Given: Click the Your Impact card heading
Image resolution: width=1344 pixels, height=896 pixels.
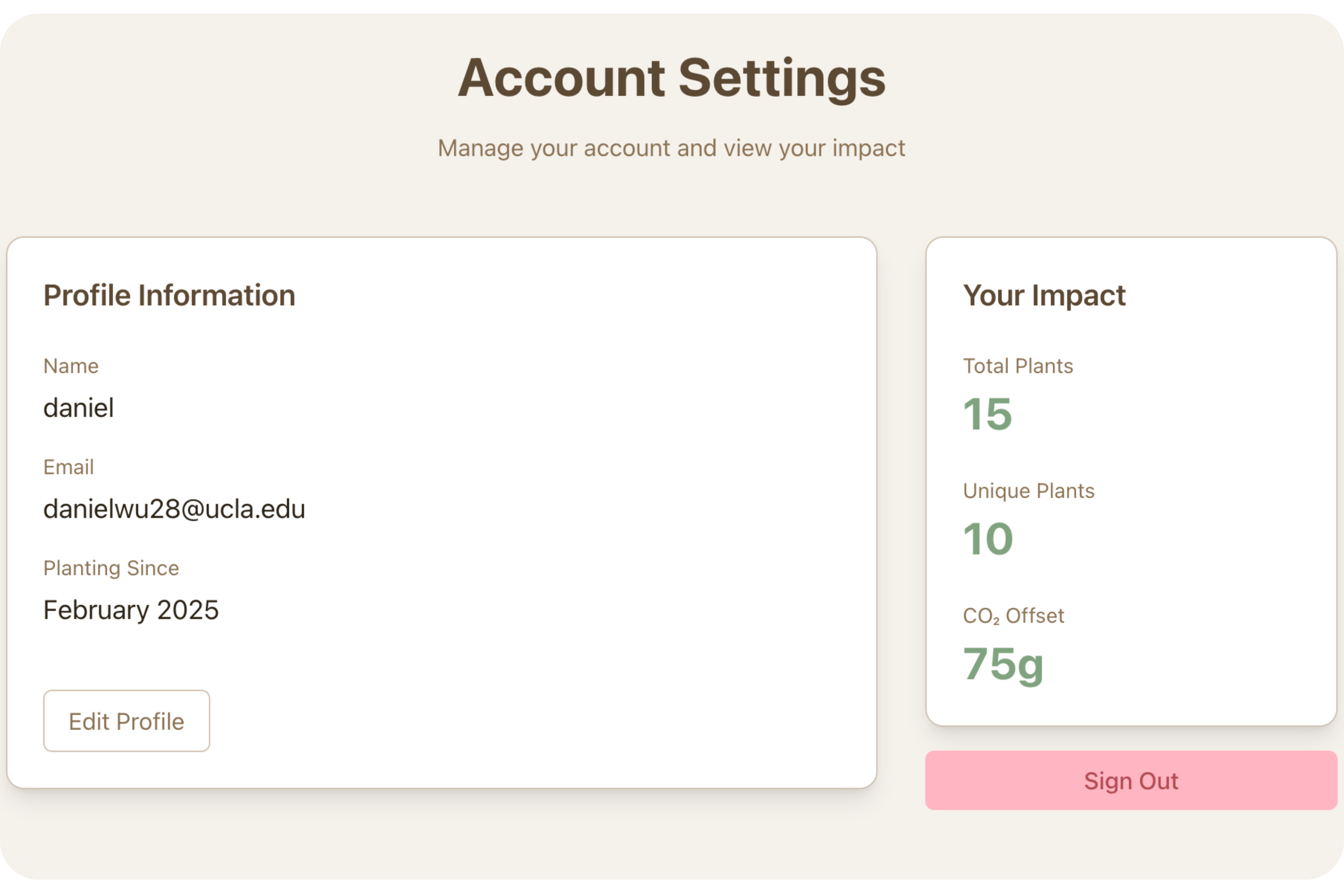Looking at the screenshot, I should (x=1044, y=296).
